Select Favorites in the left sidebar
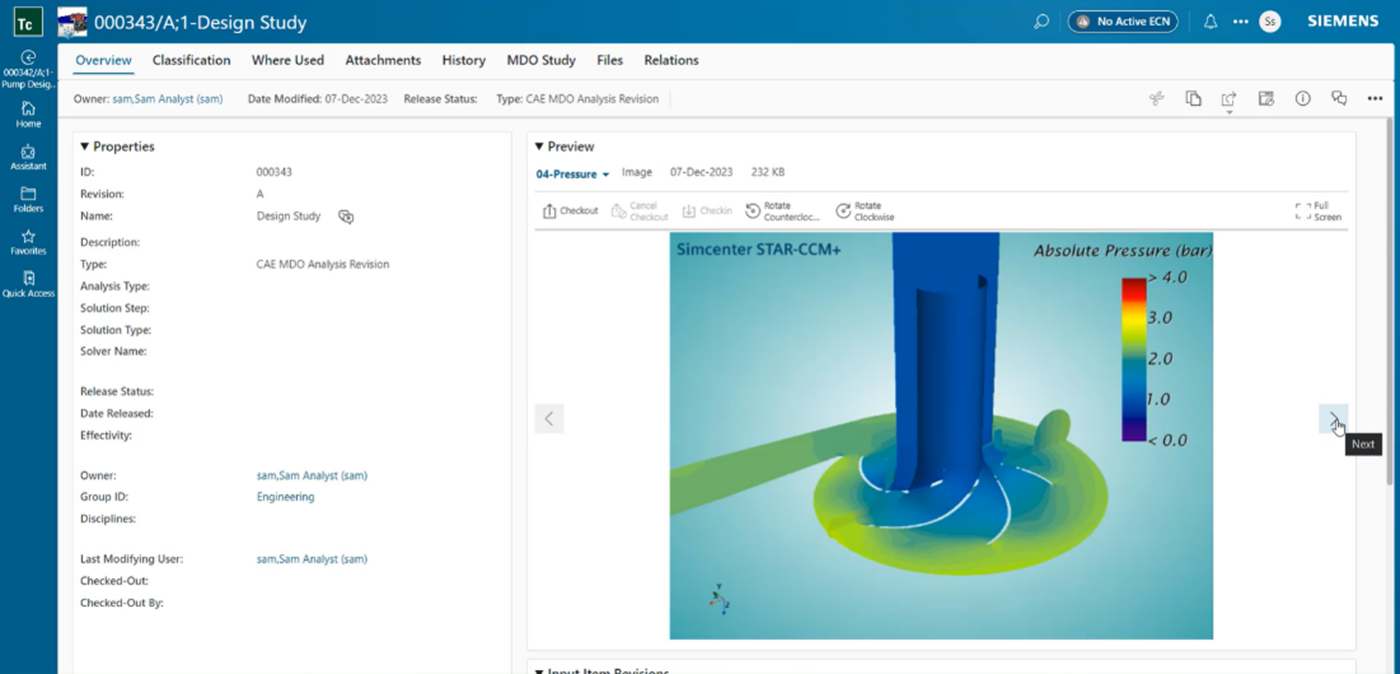 tap(28, 240)
